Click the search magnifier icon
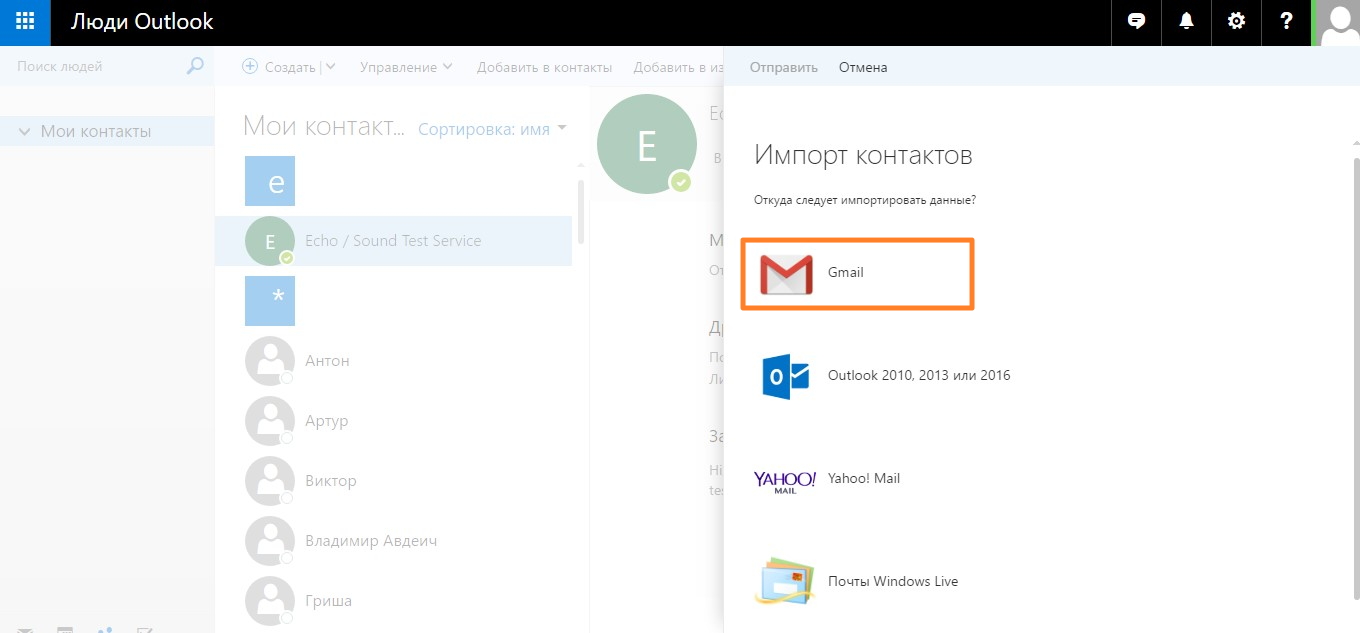Image resolution: width=1360 pixels, height=633 pixels. [x=195, y=67]
